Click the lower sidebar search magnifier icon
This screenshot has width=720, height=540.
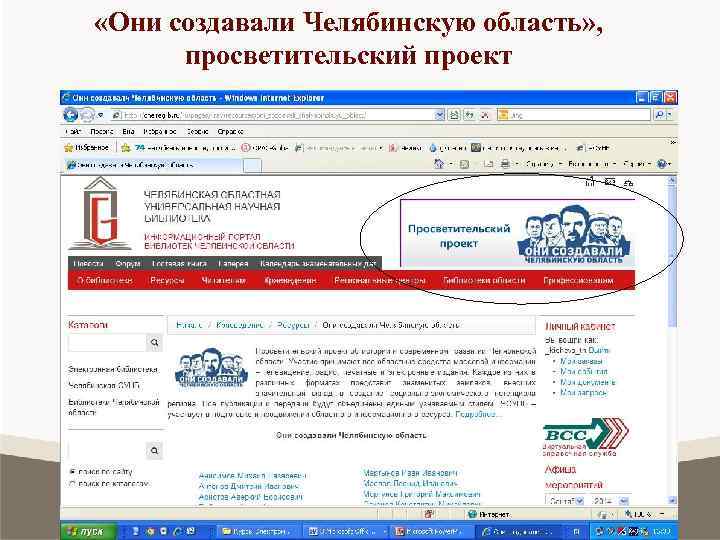point(154,451)
